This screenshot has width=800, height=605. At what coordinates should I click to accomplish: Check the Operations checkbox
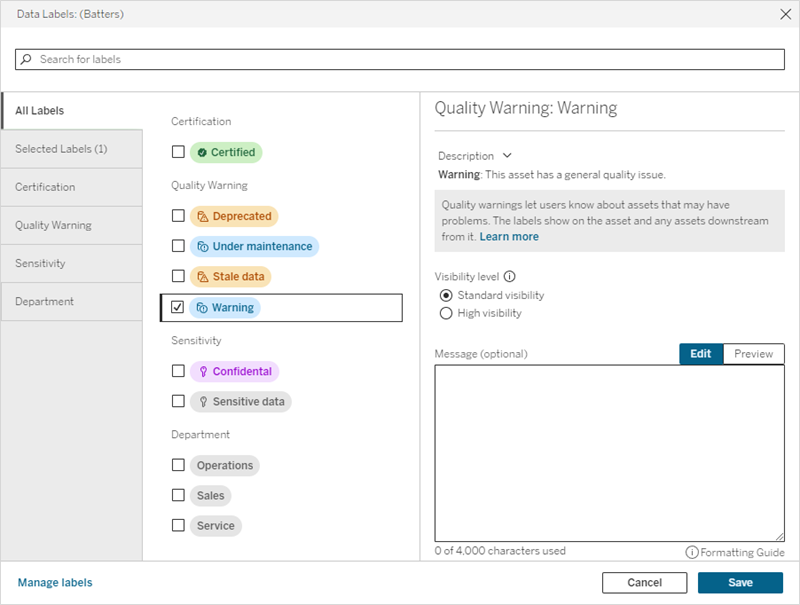pos(178,465)
